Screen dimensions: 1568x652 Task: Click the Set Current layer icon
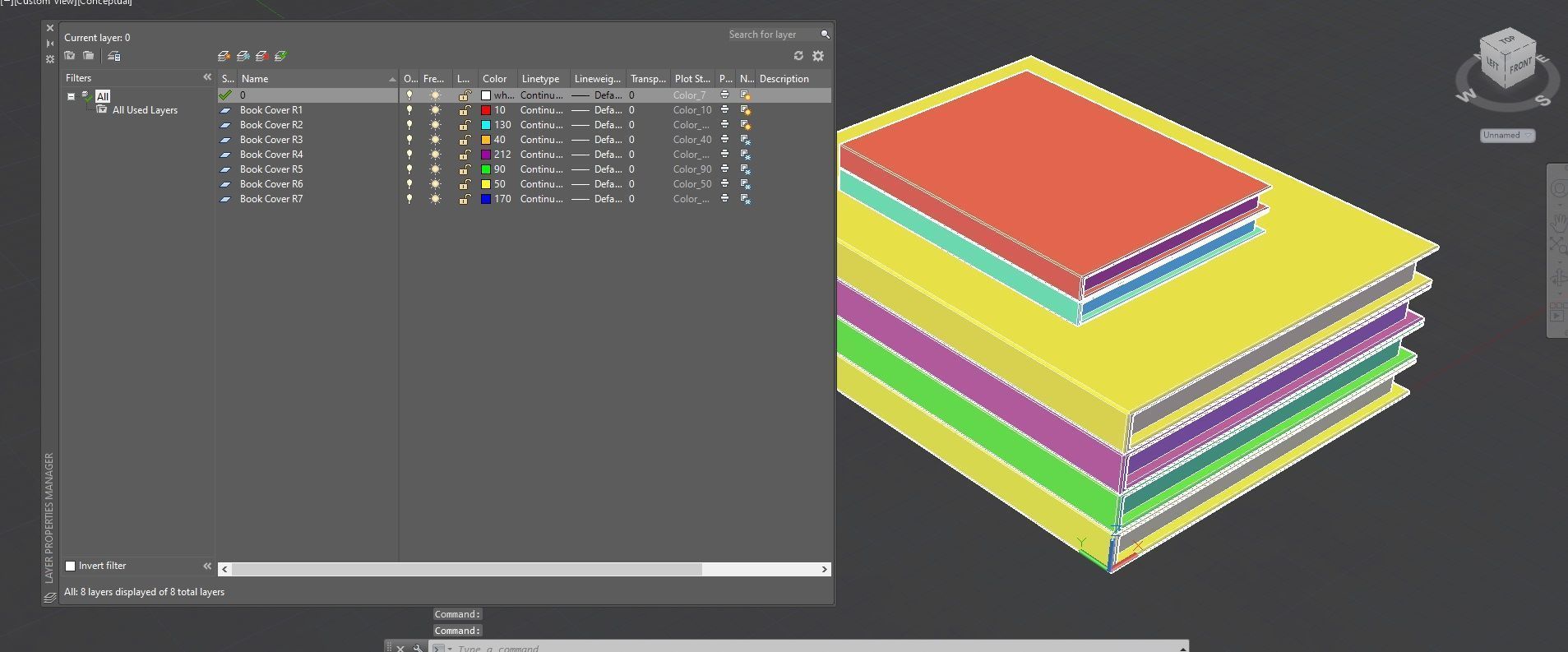pyautogui.click(x=280, y=56)
